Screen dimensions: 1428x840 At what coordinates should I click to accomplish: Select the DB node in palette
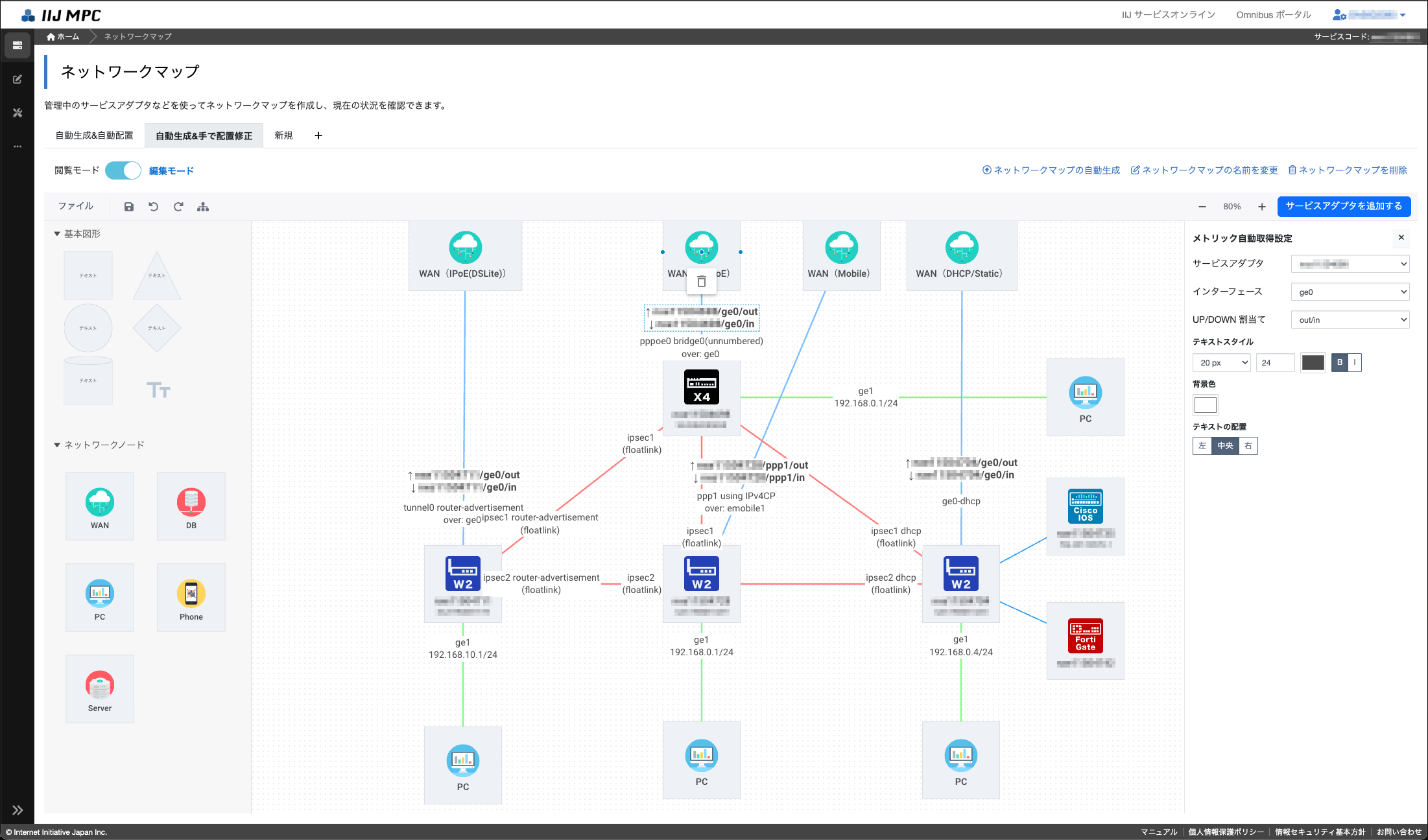tap(191, 506)
